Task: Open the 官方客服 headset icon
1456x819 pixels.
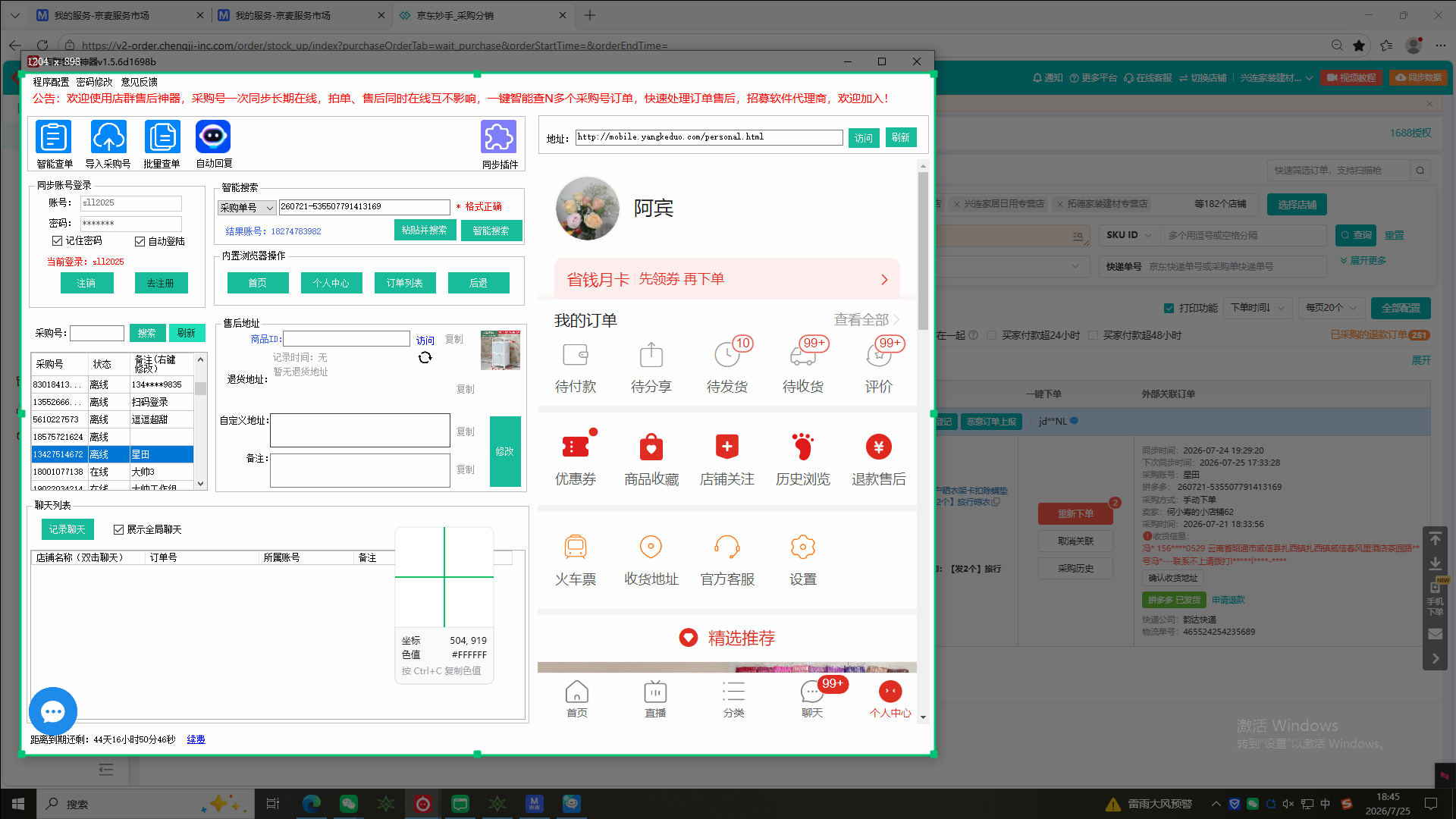Action: click(727, 547)
